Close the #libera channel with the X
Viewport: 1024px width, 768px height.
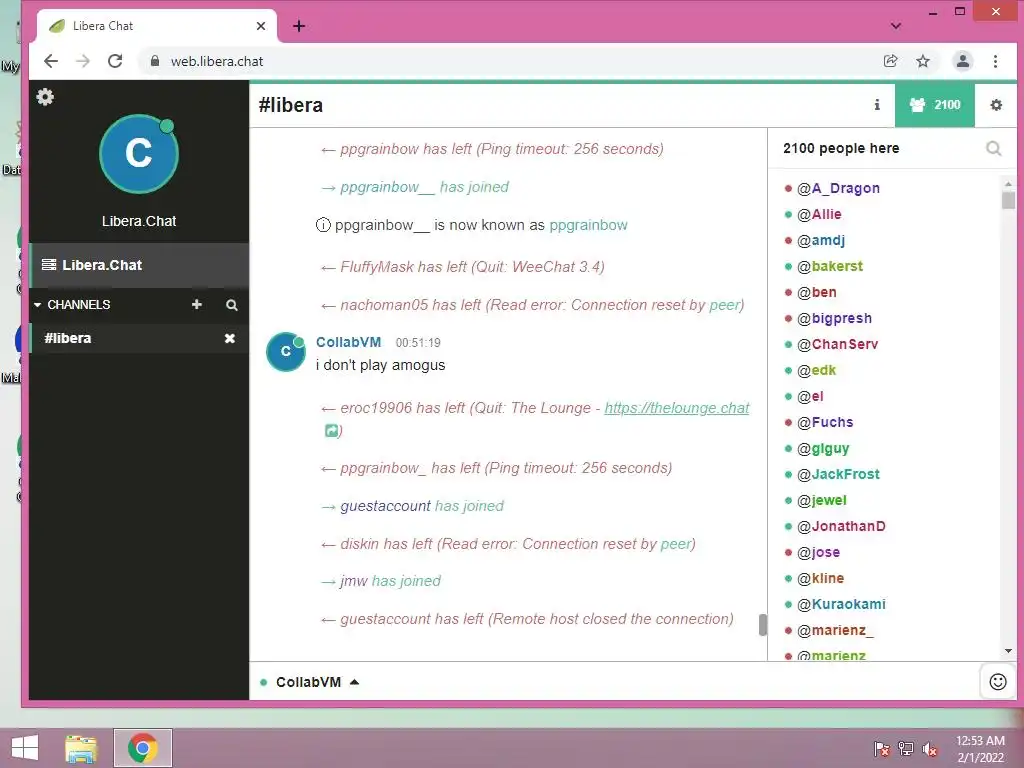click(x=230, y=338)
